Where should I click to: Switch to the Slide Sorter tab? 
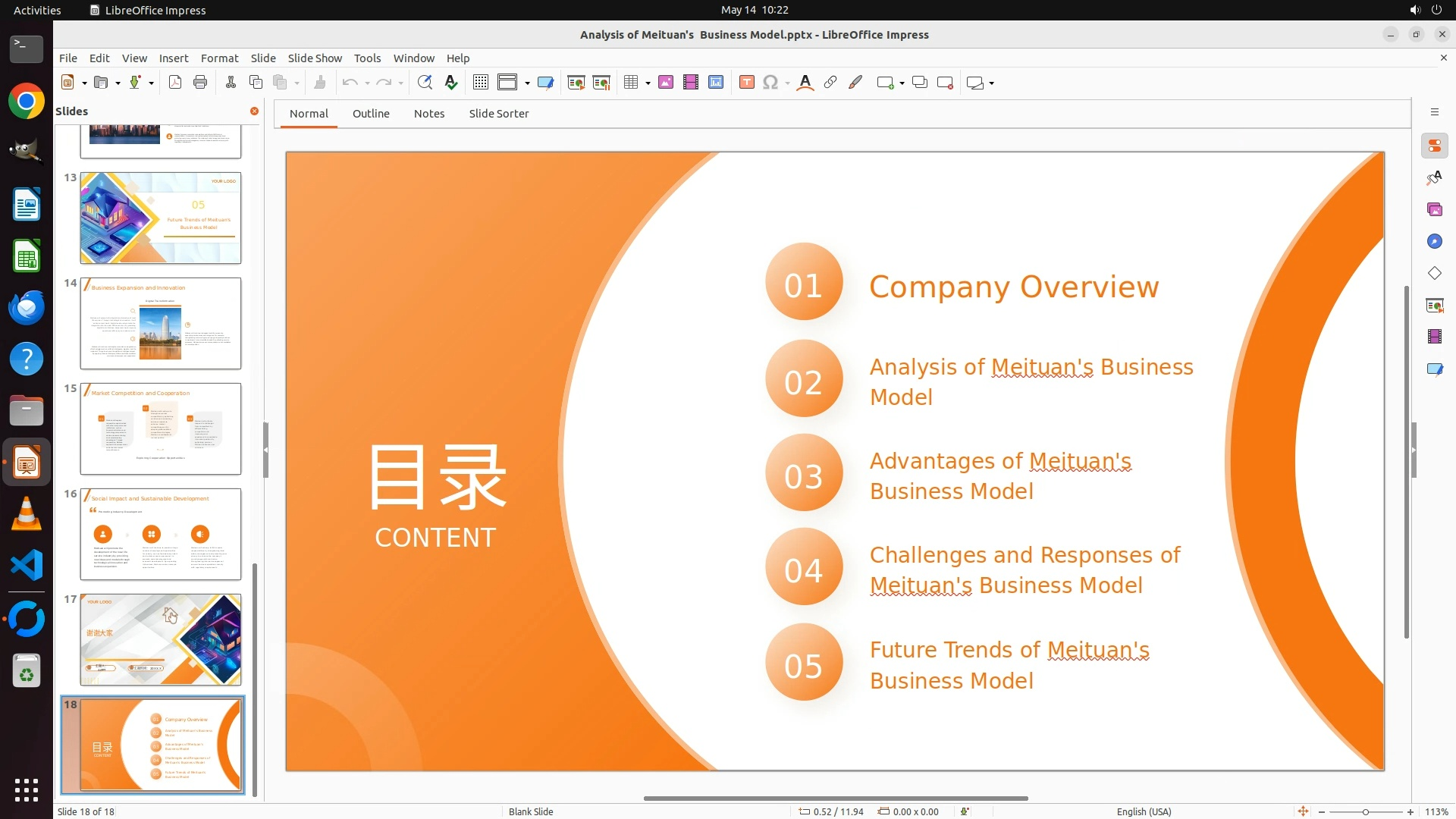pyautogui.click(x=498, y=114)
